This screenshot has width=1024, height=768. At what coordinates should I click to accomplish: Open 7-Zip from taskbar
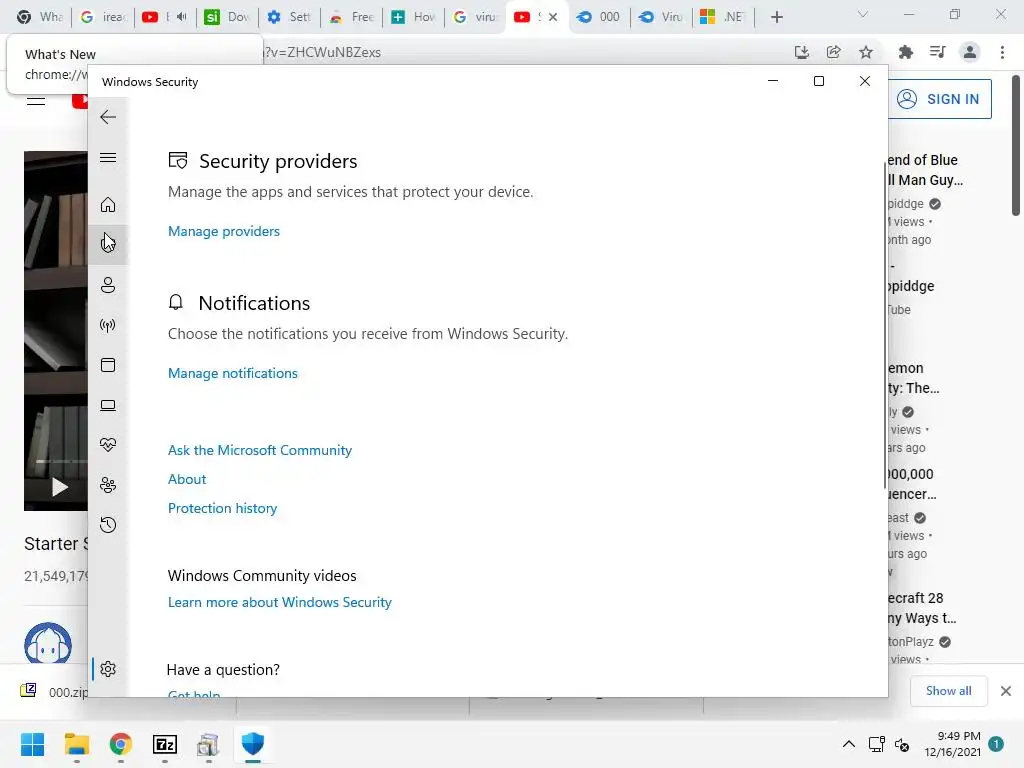[x=165, y=744]
